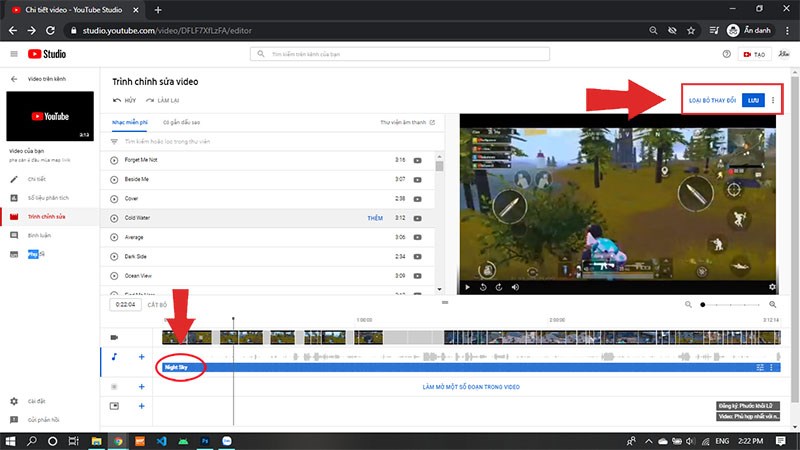The image size is (800, 450).
Task: Redo with the LÀM LẠI button
Action: pyautogui.click(x=163, y=101)
